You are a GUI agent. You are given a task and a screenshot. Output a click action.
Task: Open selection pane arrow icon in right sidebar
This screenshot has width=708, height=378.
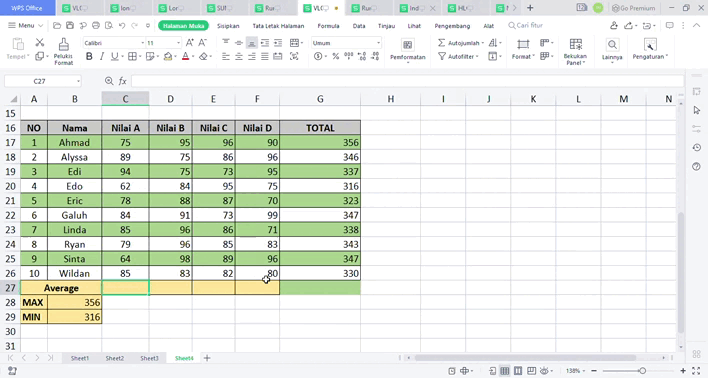[x=696, y=110]
